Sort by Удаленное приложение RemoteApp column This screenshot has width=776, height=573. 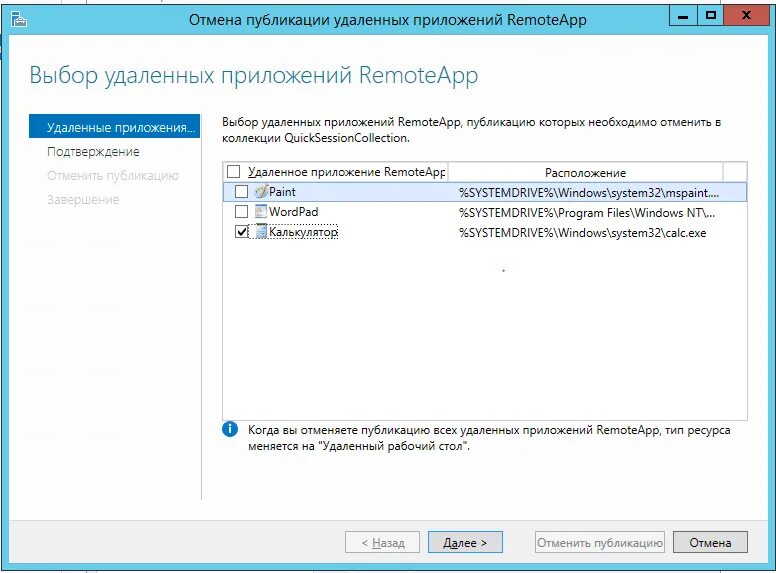point(346,172)
